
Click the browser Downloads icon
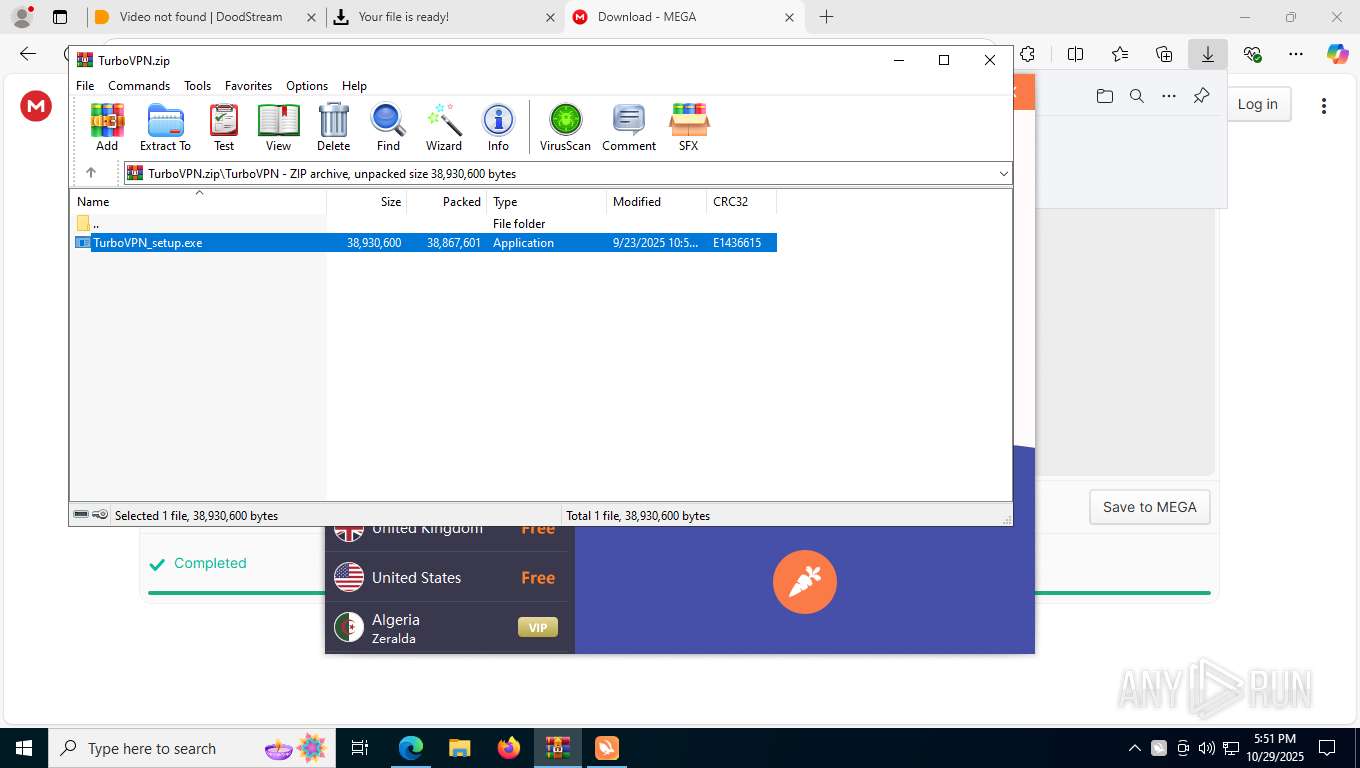(x=1208, y=54)
